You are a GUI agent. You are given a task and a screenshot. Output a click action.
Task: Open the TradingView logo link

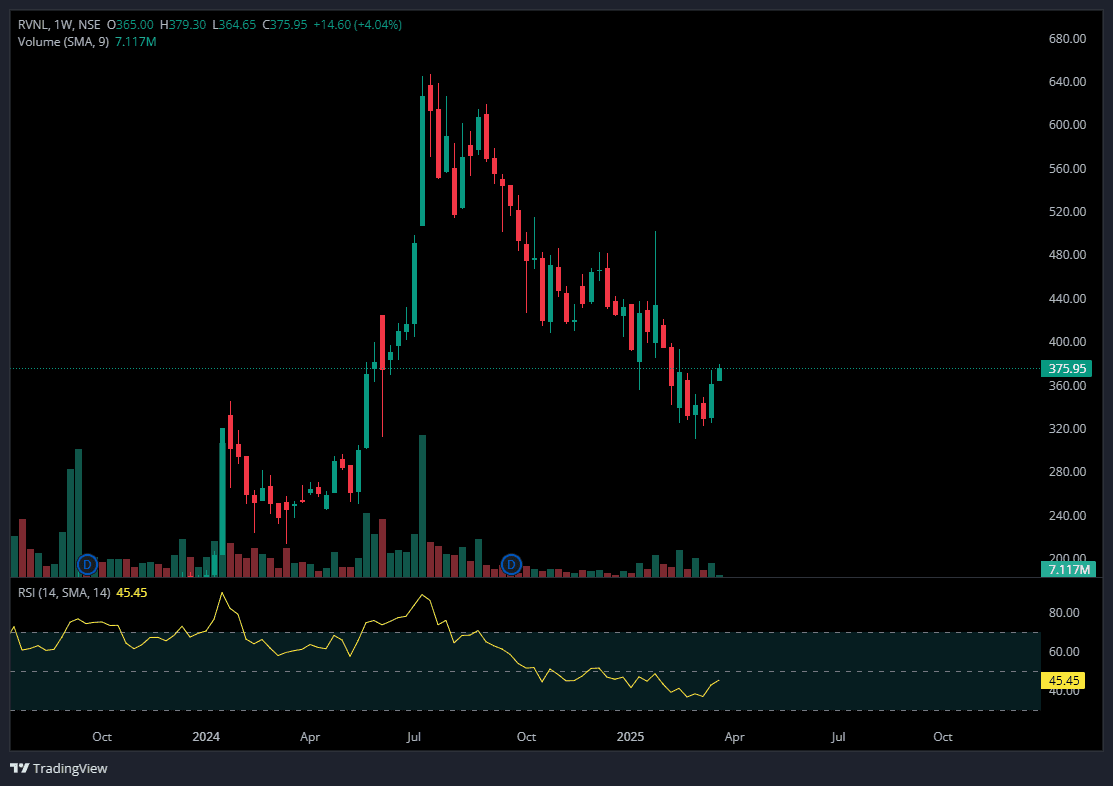click(59, 768)
